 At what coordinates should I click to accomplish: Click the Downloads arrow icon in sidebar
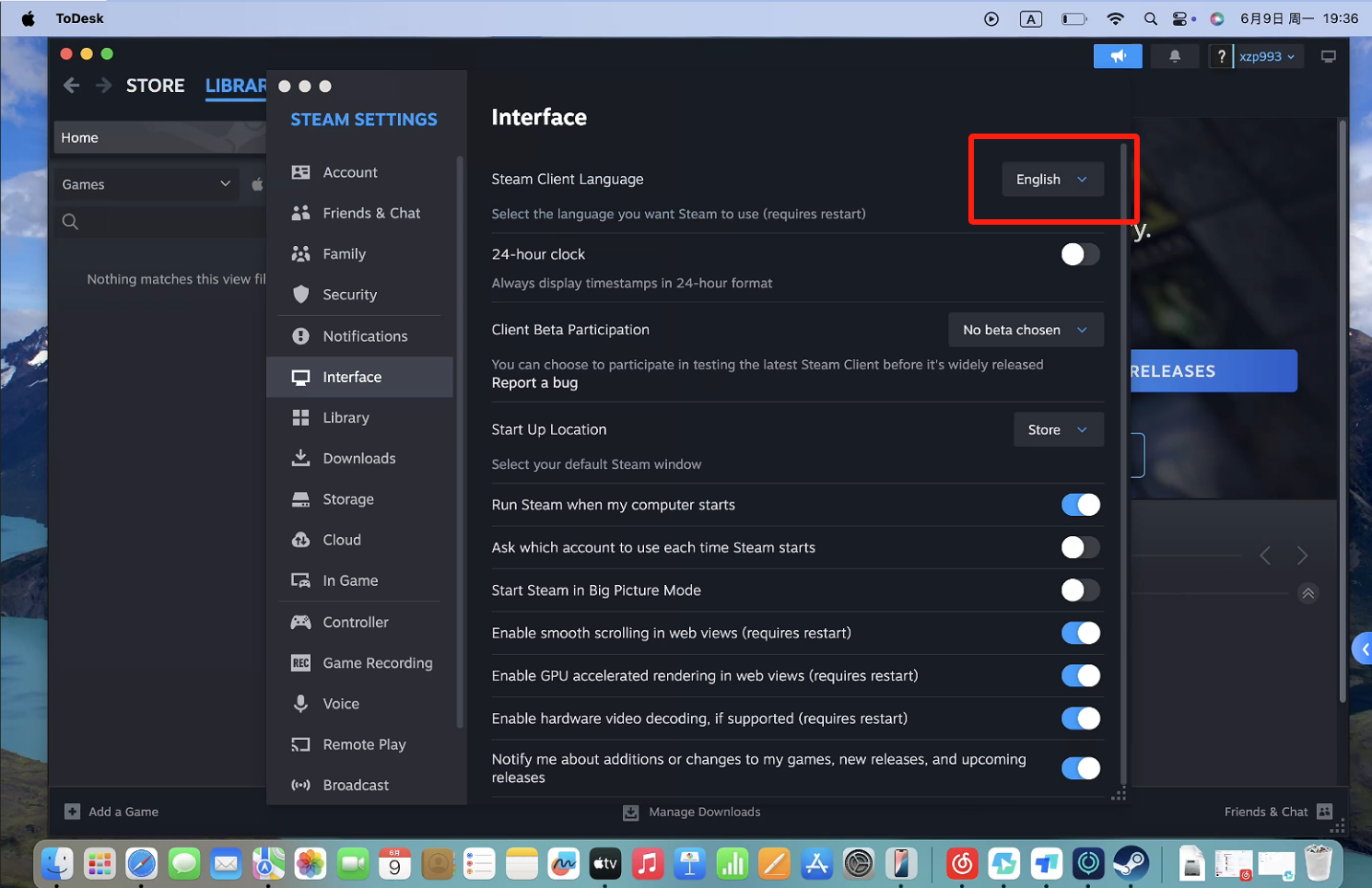[x=300, y=458]
